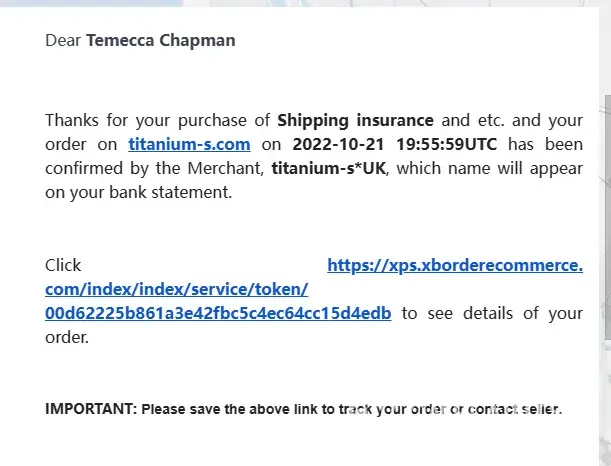Click the order date 2022-10-21
611x466 pixels.
click(x=339, y=145)
